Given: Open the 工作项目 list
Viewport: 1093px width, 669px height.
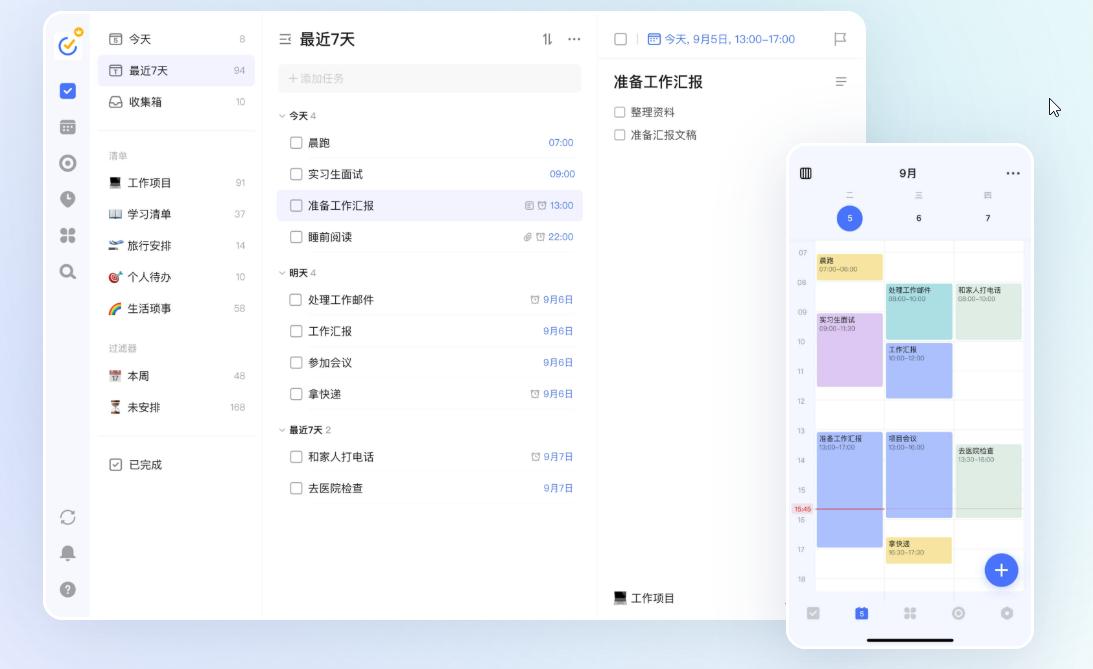Looking at the screenshot, I should (150, 183).
